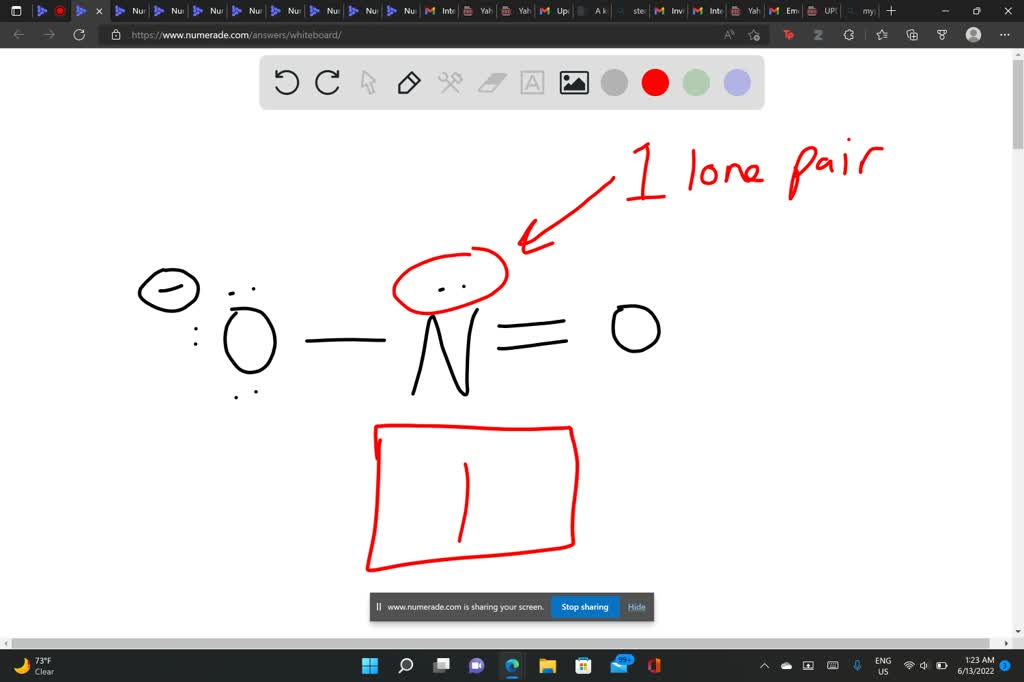Click the Undo arrow icon
Viewport: 1024px width, 682px height.
coord(287,83)
